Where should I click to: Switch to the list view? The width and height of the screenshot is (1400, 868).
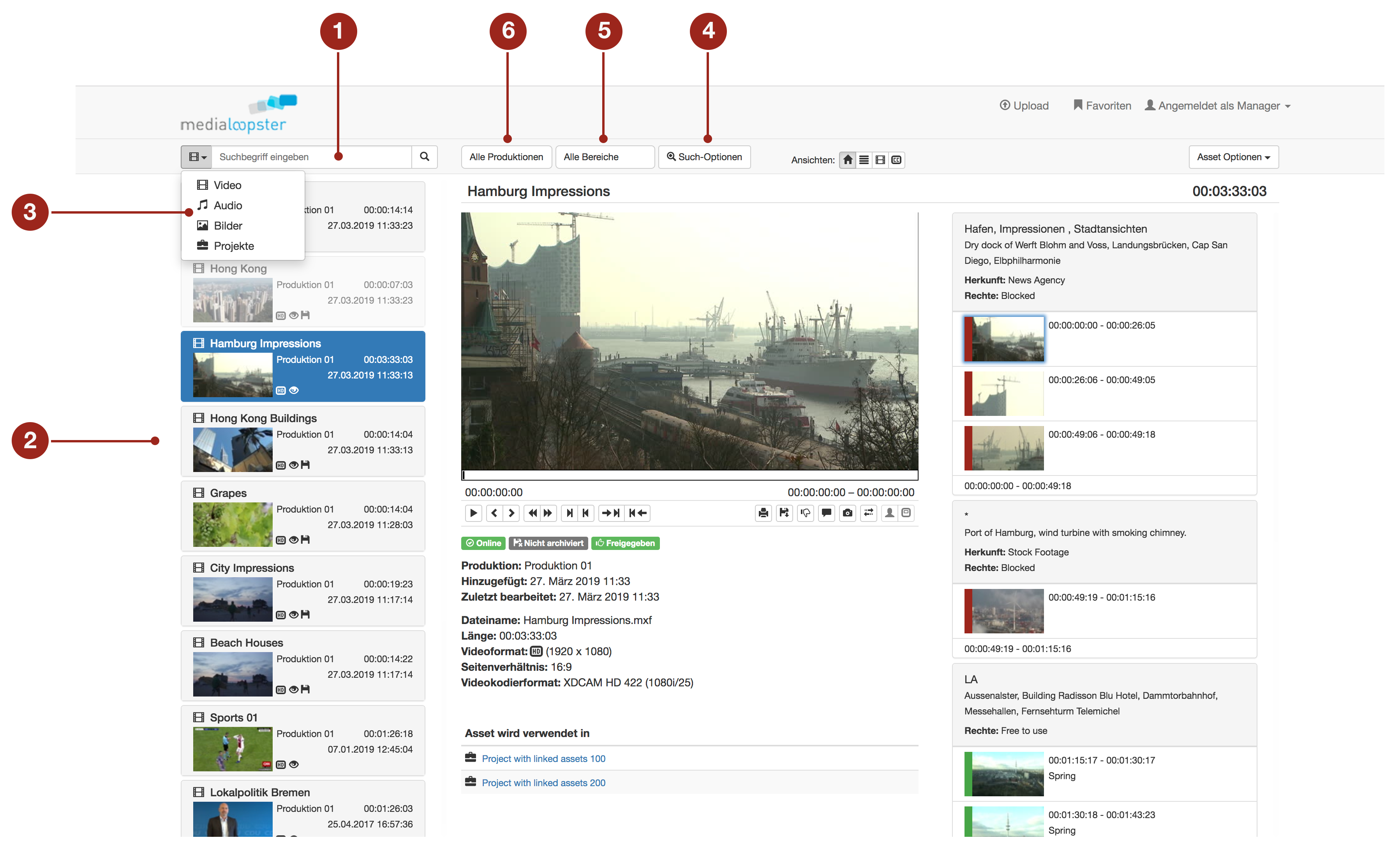point(864,159)
